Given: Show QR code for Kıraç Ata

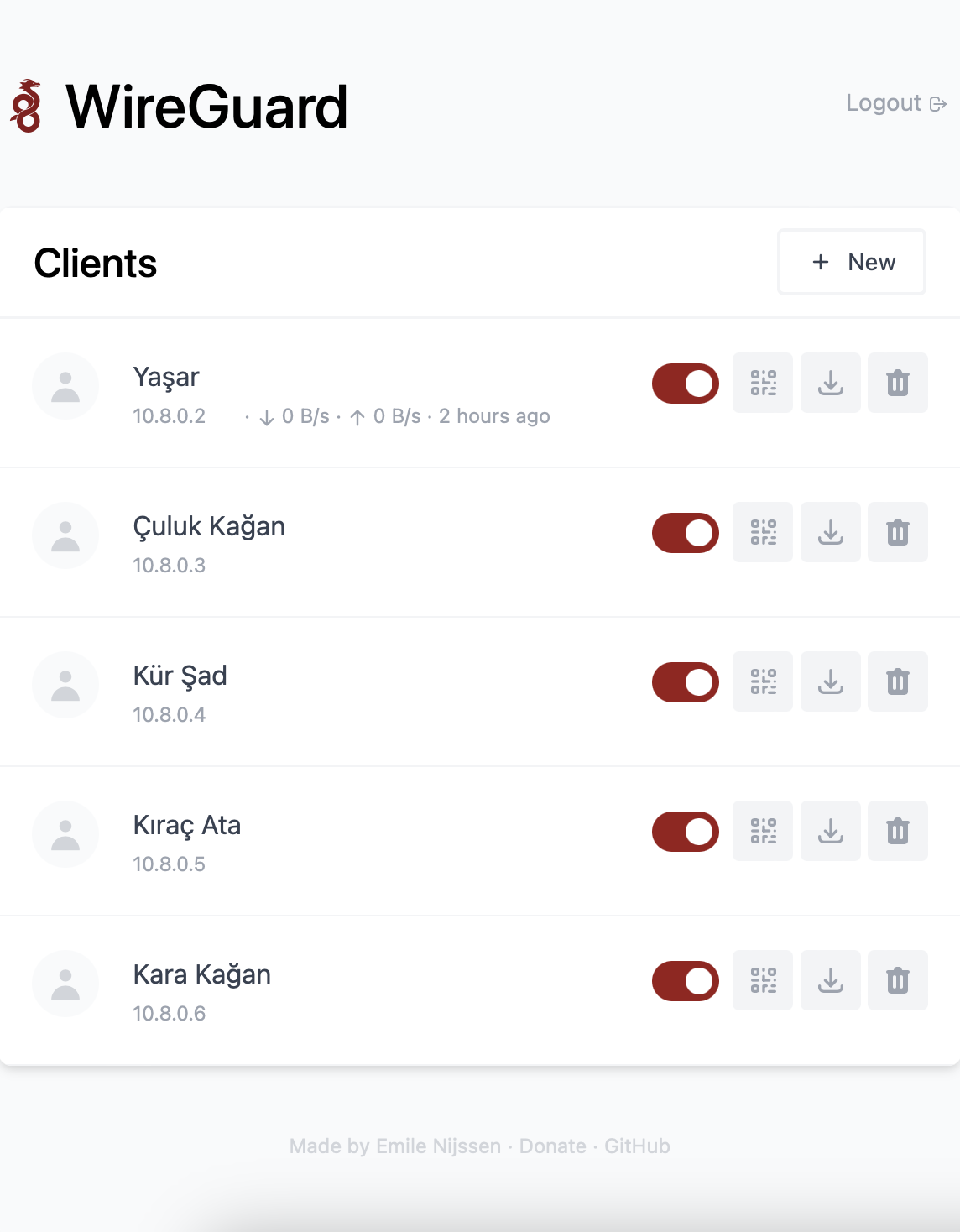Looking at the screenshot, I should (x=763, y=831).
